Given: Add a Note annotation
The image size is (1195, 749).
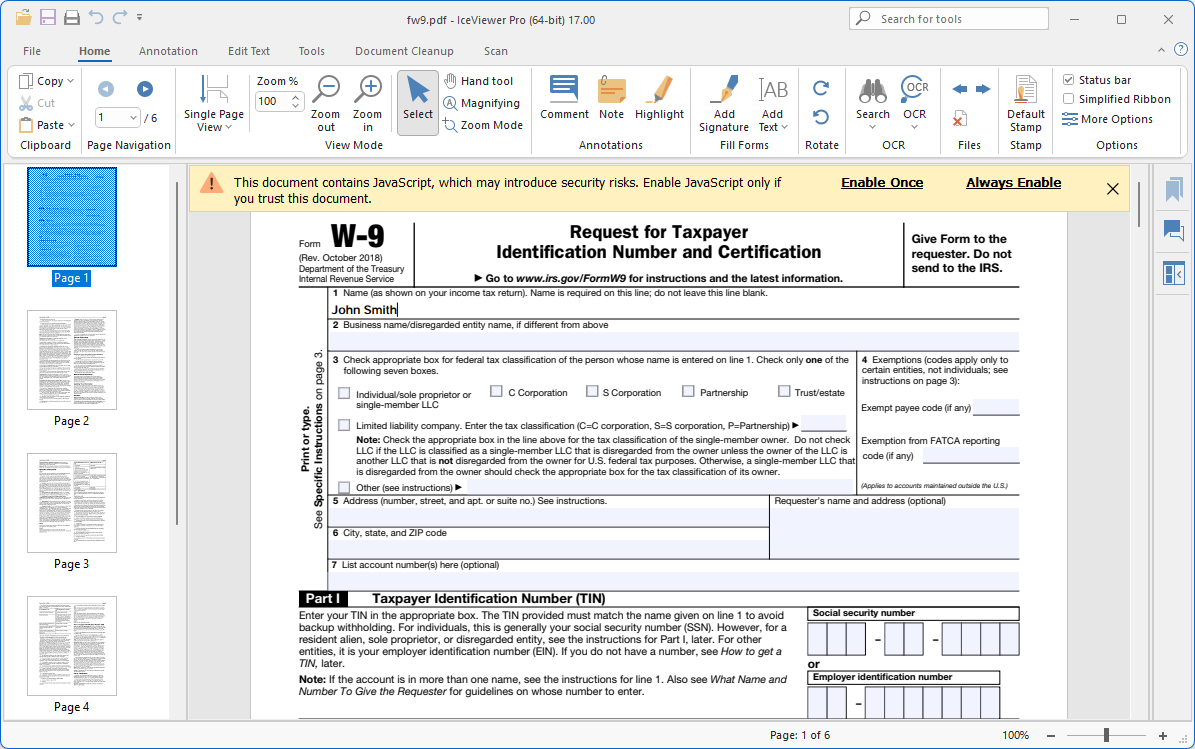Looking at the screenshot, I should click(611, 90).
